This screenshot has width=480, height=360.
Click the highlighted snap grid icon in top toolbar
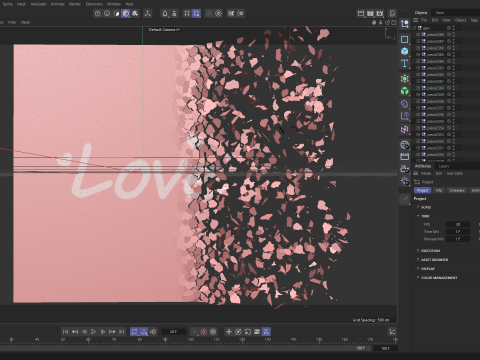click(196, 13)
